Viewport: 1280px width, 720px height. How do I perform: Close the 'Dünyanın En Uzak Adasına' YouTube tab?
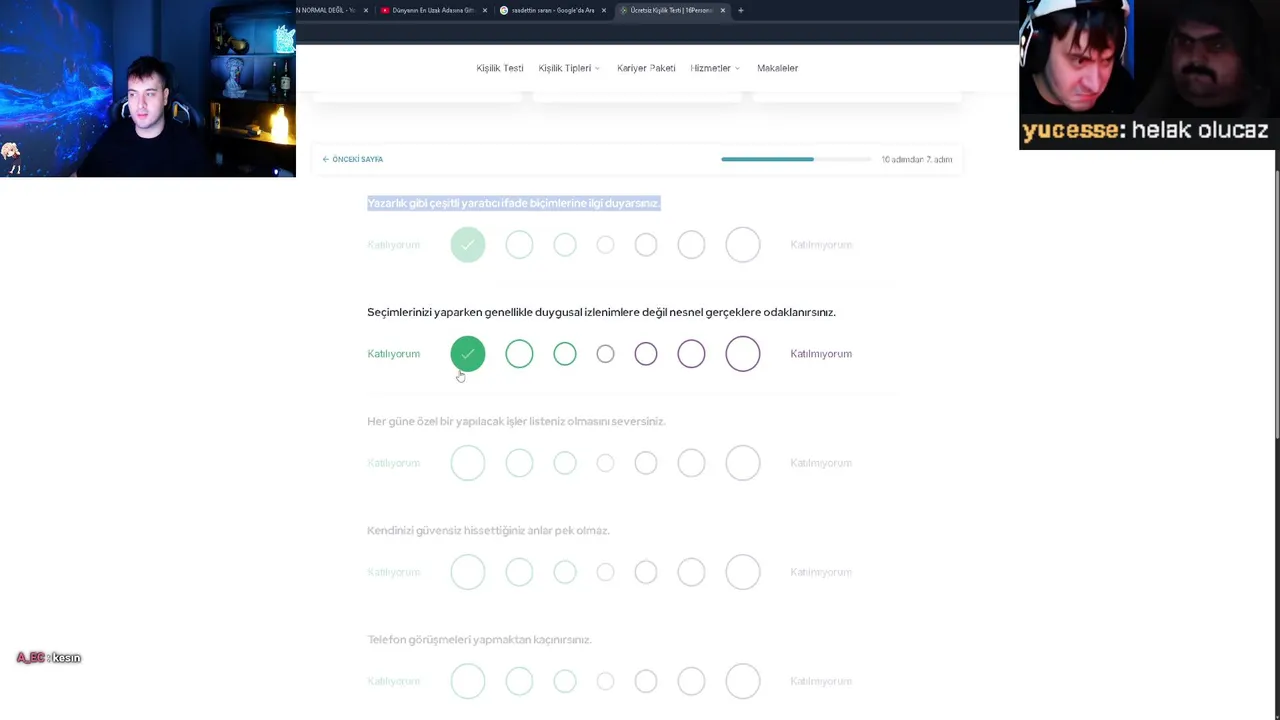[x=485, y=10]
